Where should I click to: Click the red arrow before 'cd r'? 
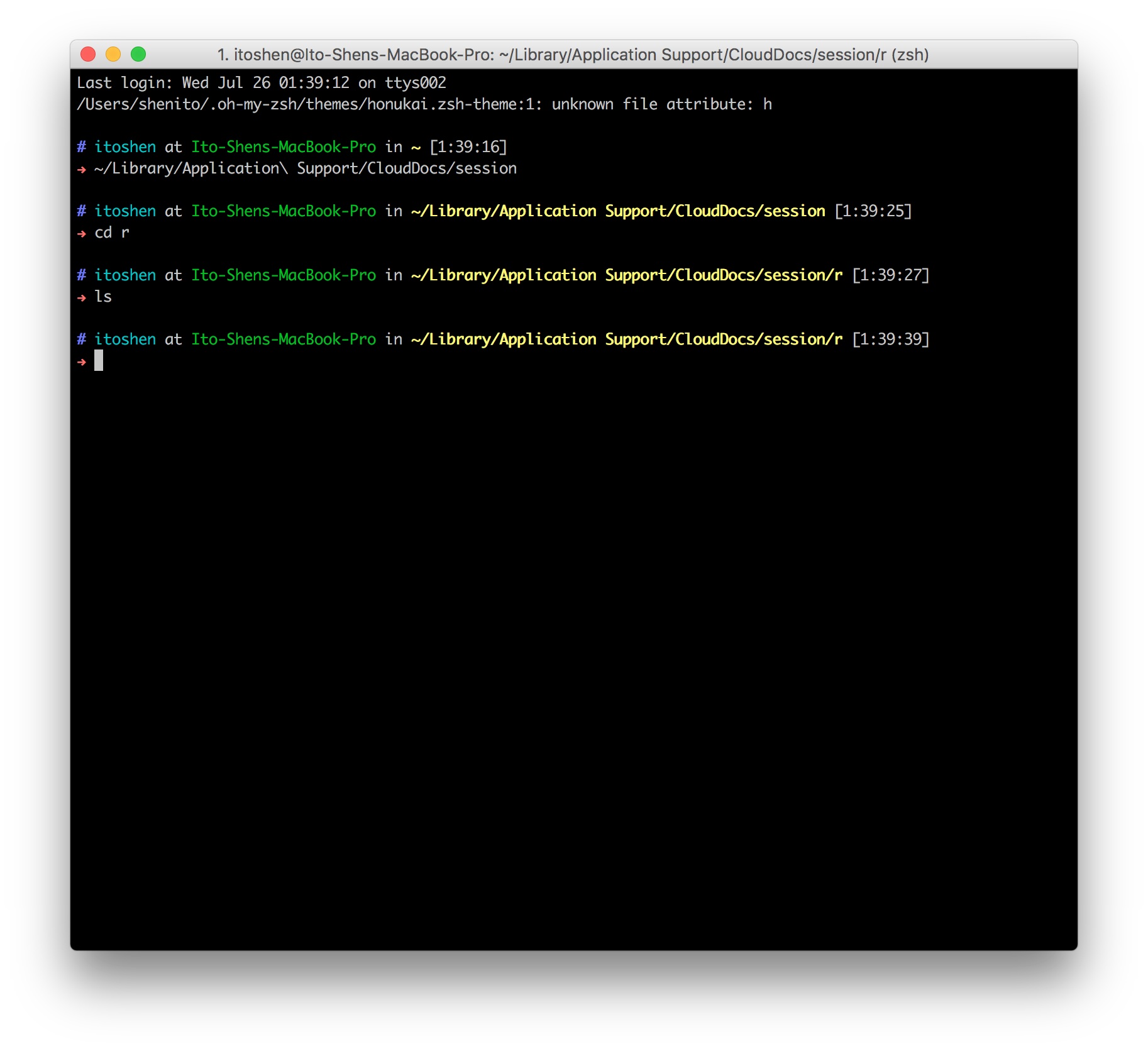[82, 234]
